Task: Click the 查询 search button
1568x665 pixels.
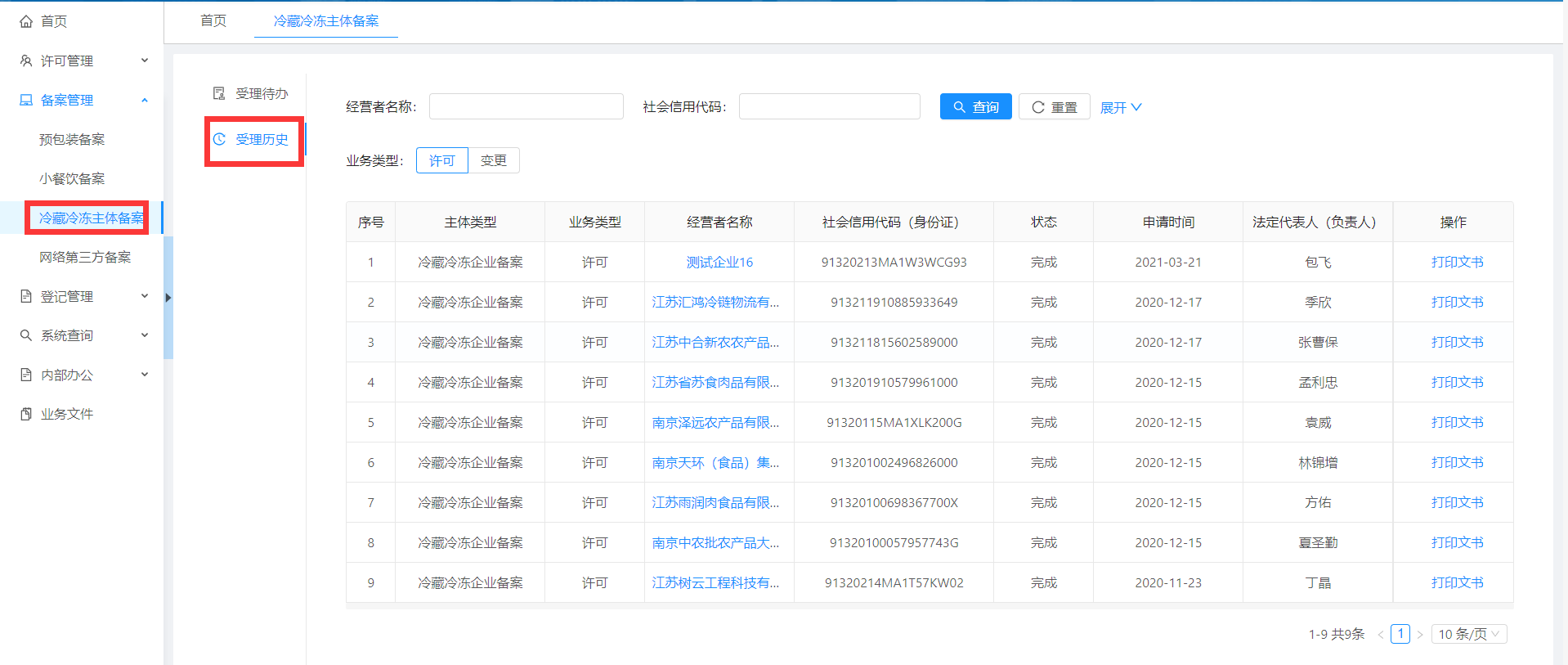Action: click(x=975, y=107)
